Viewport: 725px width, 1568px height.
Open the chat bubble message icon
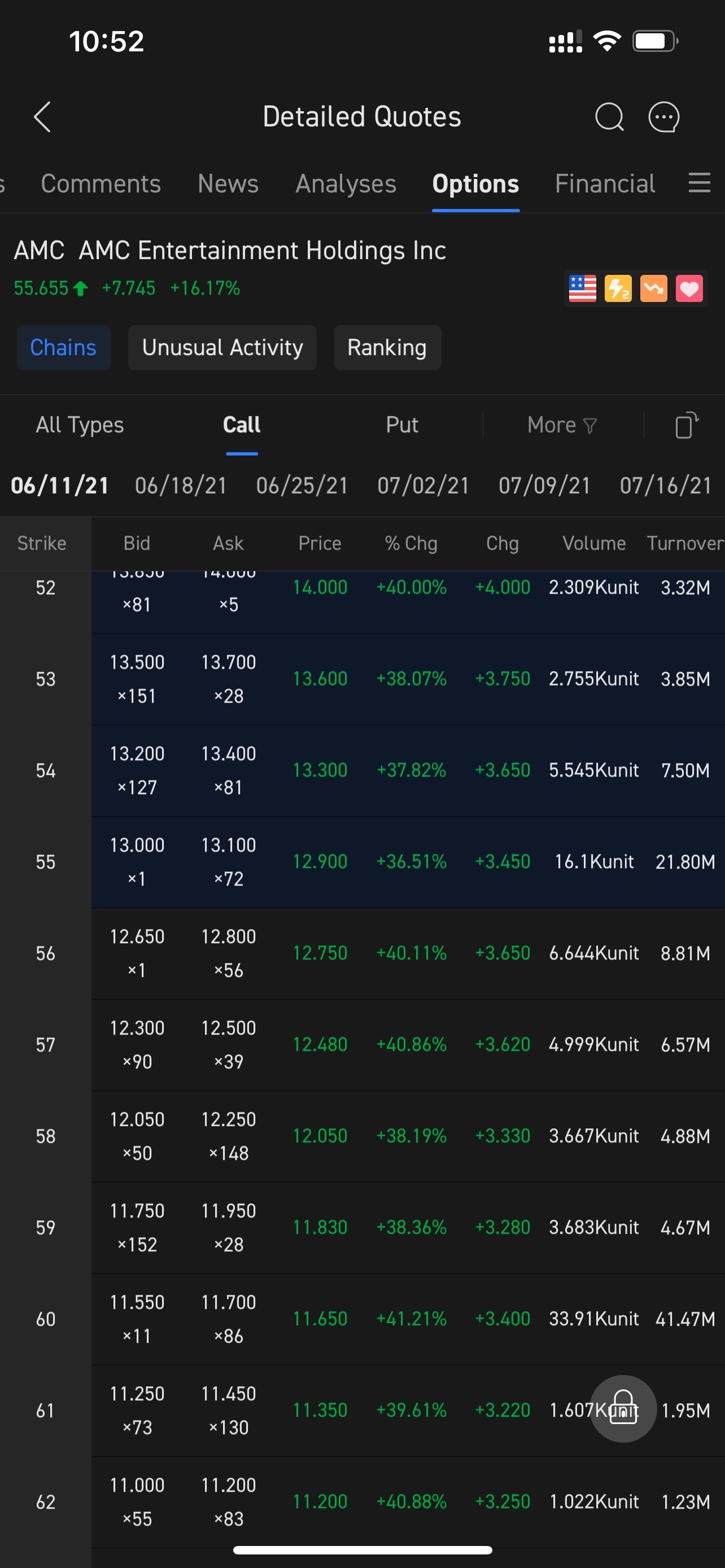click(663, 117)
